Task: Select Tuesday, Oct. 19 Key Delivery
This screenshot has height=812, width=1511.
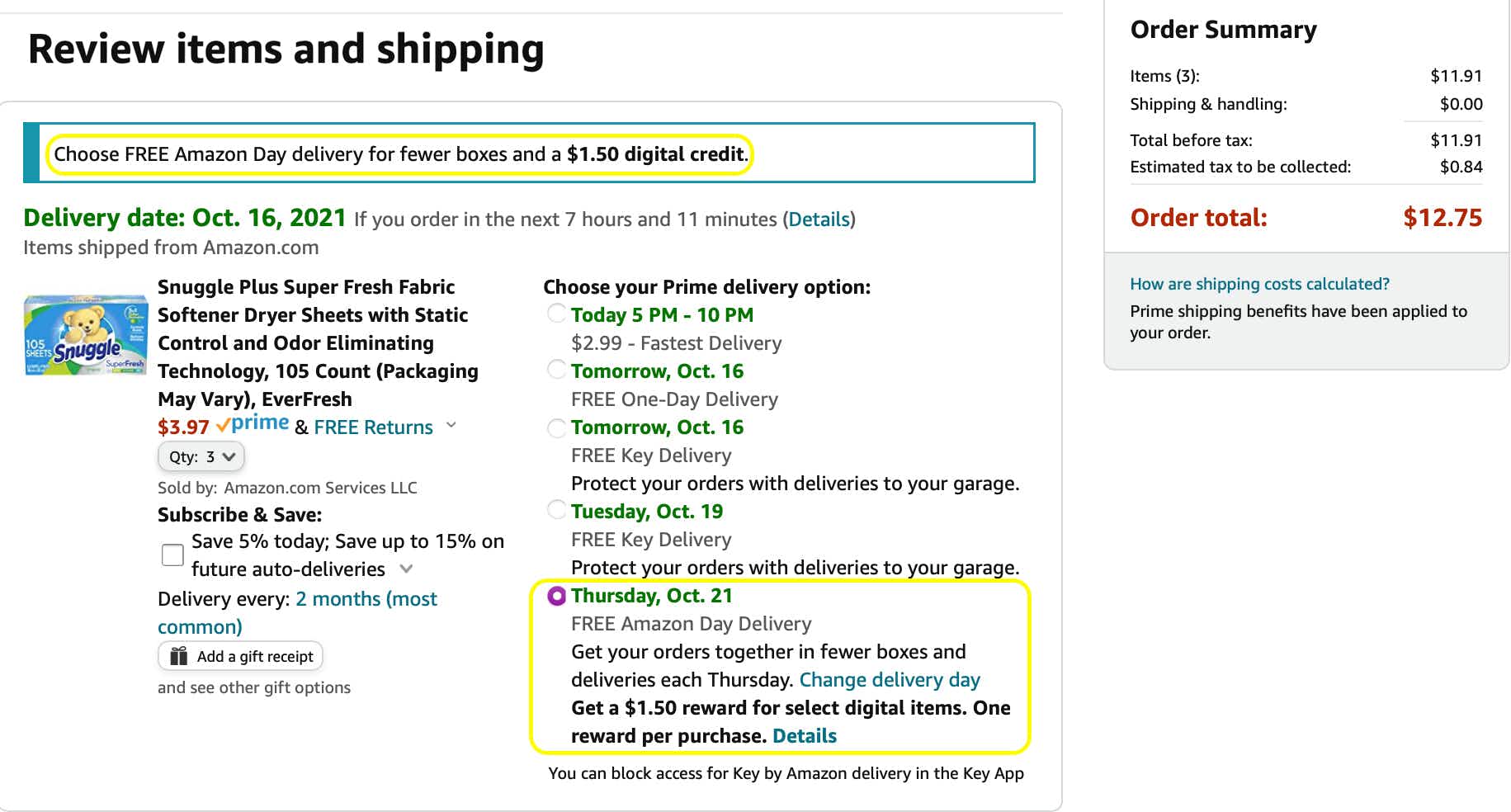Action: pos(557,510)
